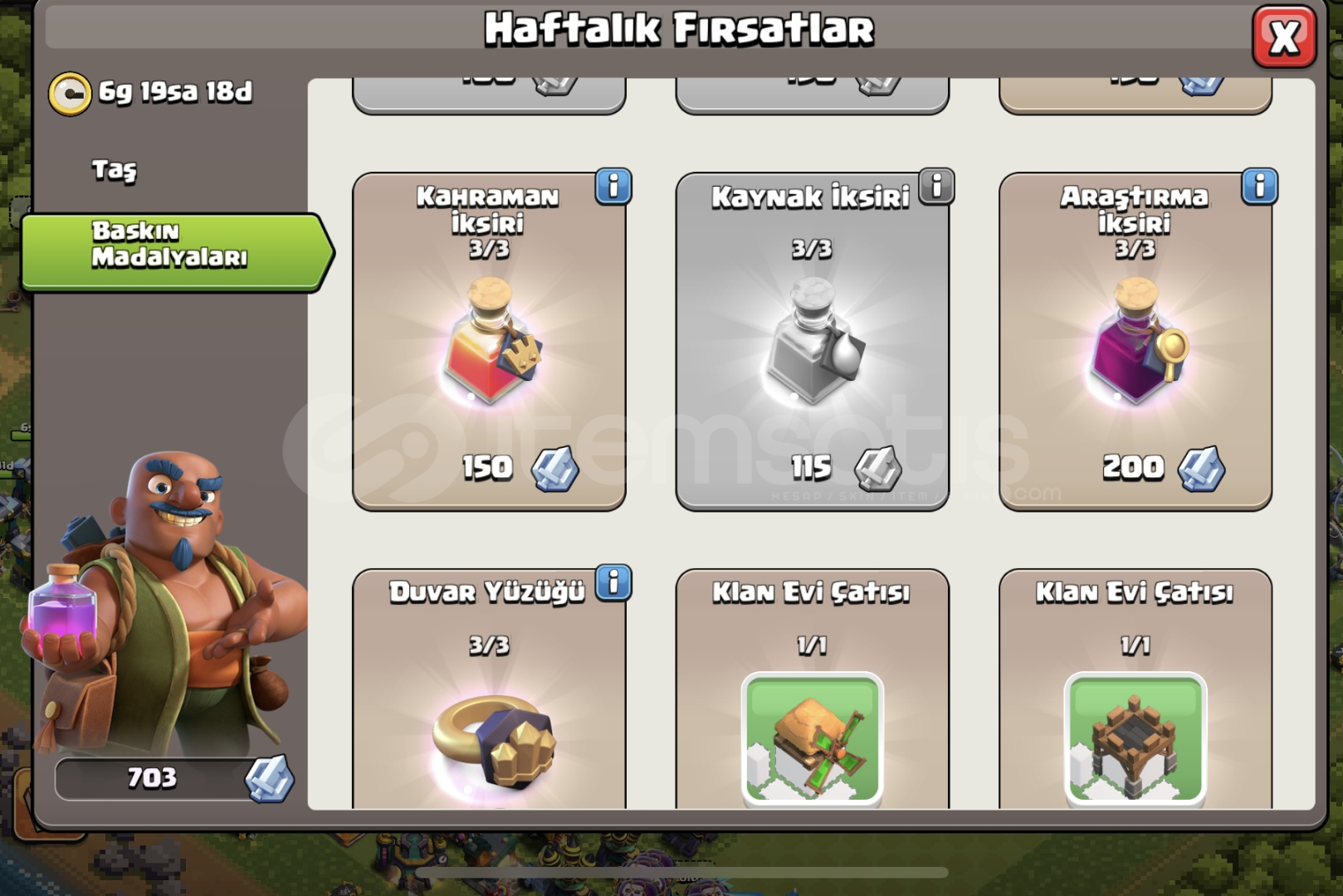The width and height of the screenshot is (1343, 896).
Task: Click the 703 raid medal balance
Action: 152,777
